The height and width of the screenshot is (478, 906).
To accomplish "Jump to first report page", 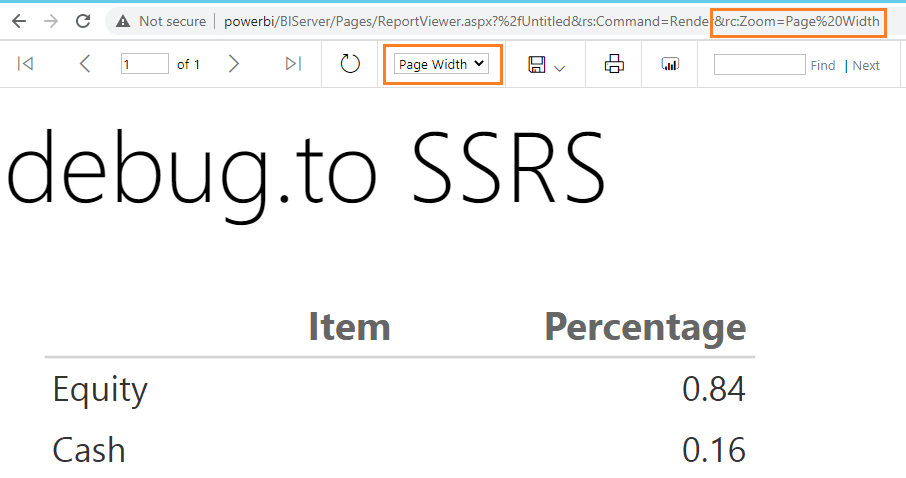I will (x=25, y=64).
